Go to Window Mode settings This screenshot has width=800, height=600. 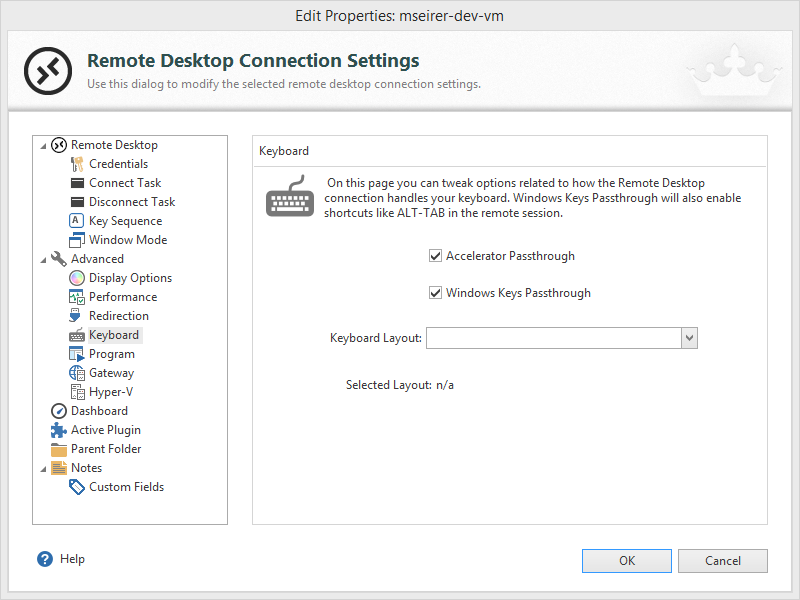(128, 240)
